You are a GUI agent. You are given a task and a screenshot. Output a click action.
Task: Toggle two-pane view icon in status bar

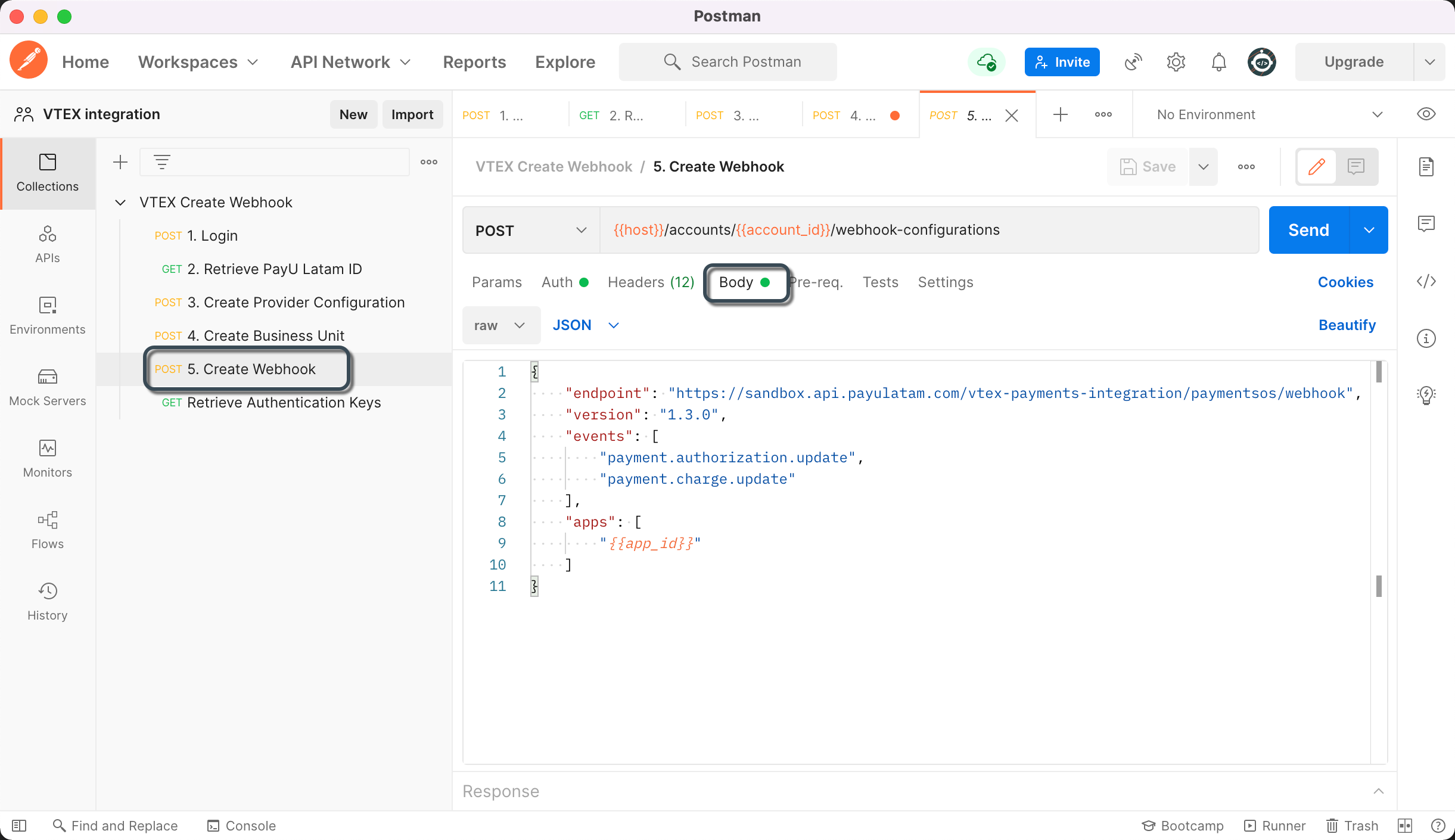[1405, 826]
